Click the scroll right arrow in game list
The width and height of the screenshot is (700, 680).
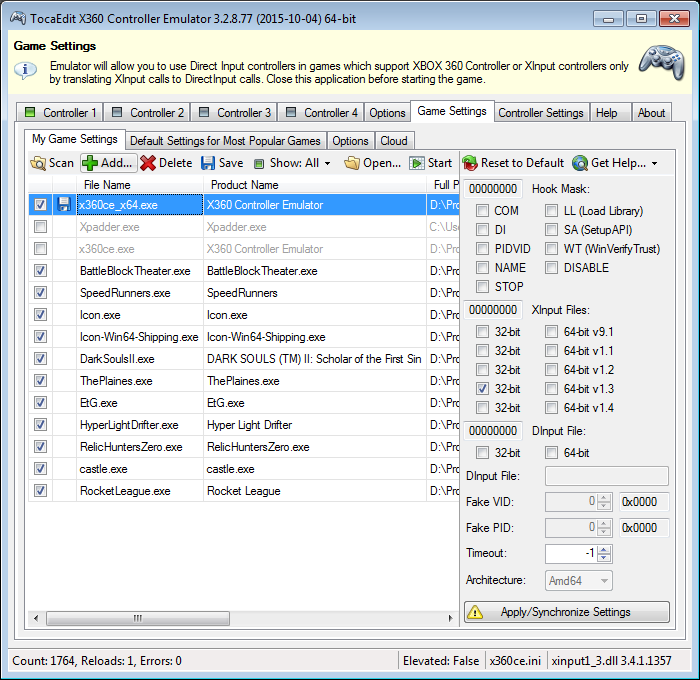point(450,618)
